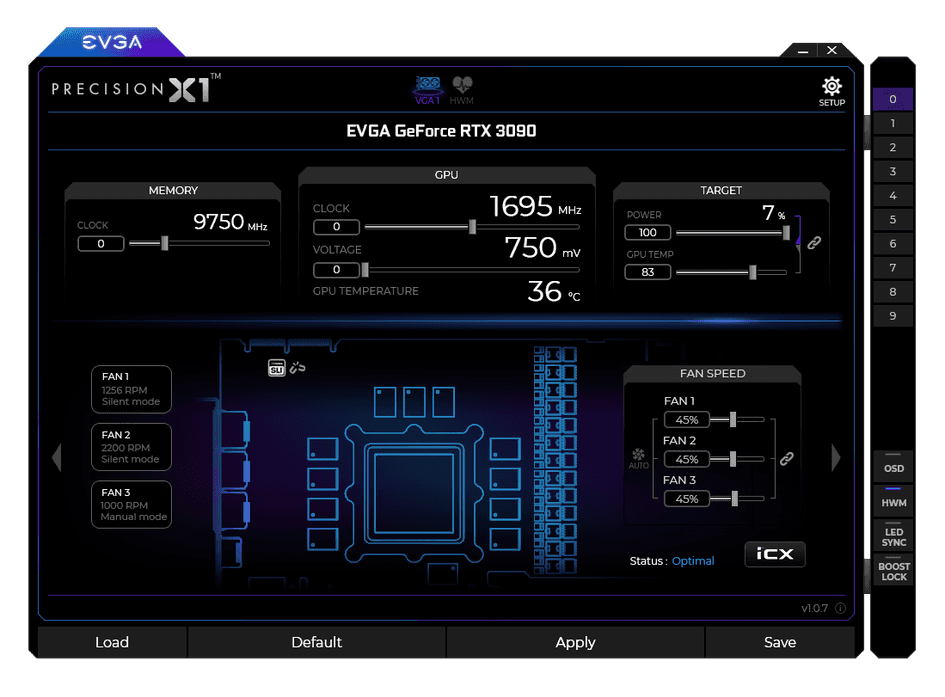Open the iCX button in the fan panel
Image resolution: width=945 pixels, height=697 pixels.
tap(774, 554)
